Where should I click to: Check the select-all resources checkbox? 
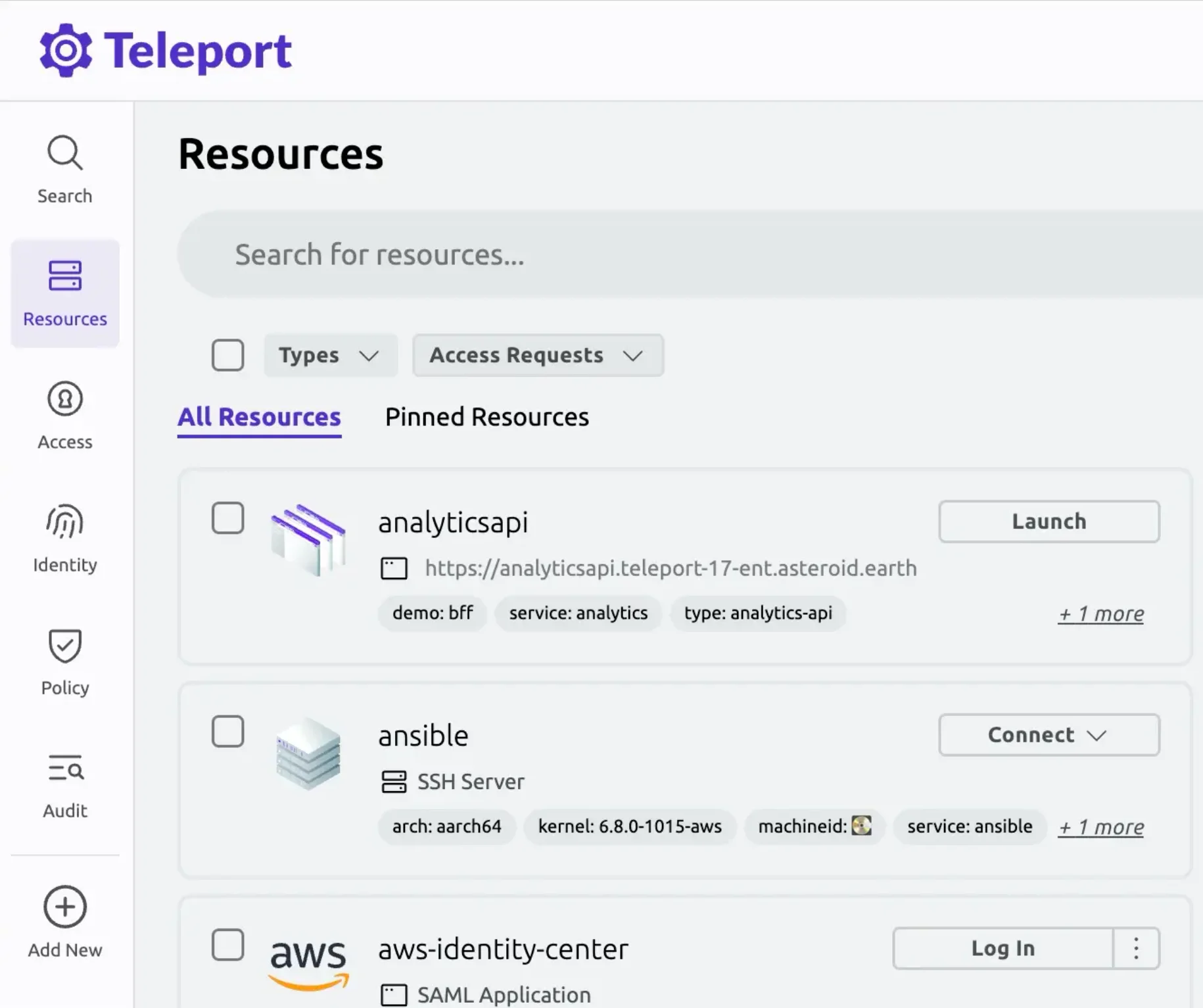point(227,355)
